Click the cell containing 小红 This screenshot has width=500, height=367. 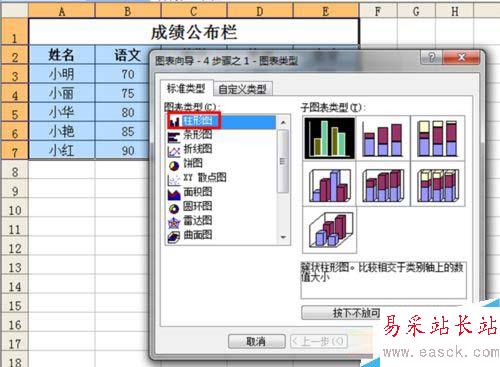point(62,150)
